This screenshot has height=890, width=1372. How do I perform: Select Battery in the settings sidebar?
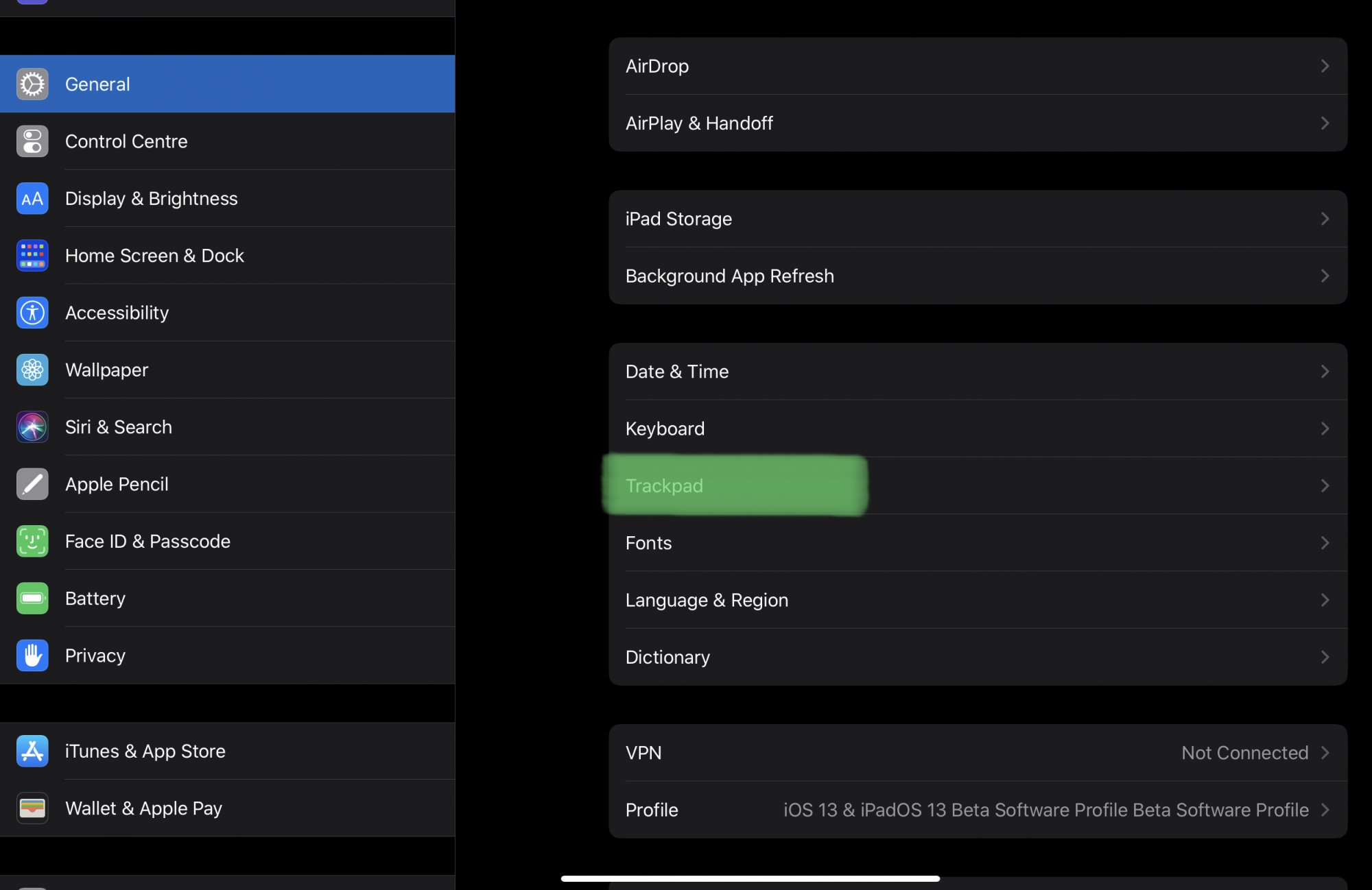95,599
